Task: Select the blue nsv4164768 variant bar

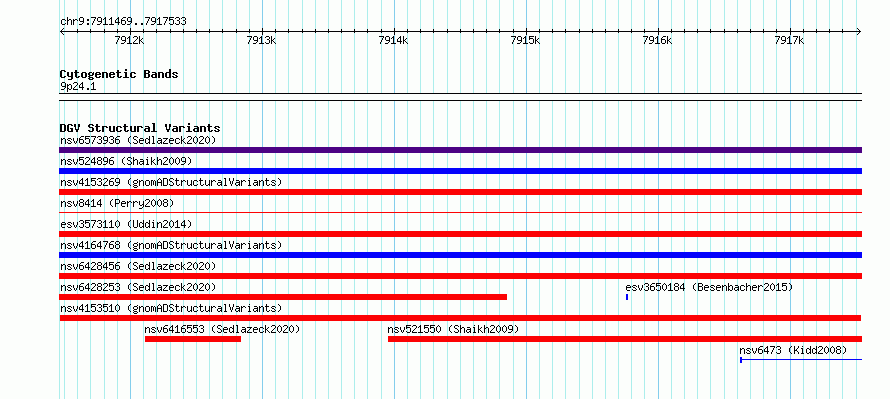Action: [x=460, y=255]
